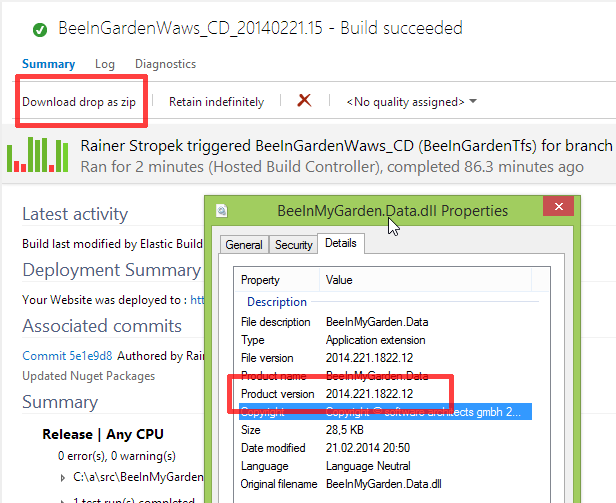Select the Type Application extension row
The width and height of the screenshot is (616, 503).
pos(385,340)
